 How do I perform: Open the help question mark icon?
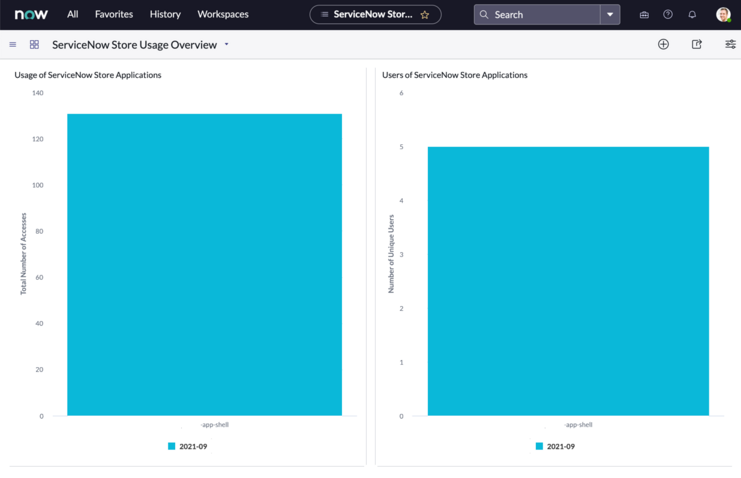[x=668, y=15]
